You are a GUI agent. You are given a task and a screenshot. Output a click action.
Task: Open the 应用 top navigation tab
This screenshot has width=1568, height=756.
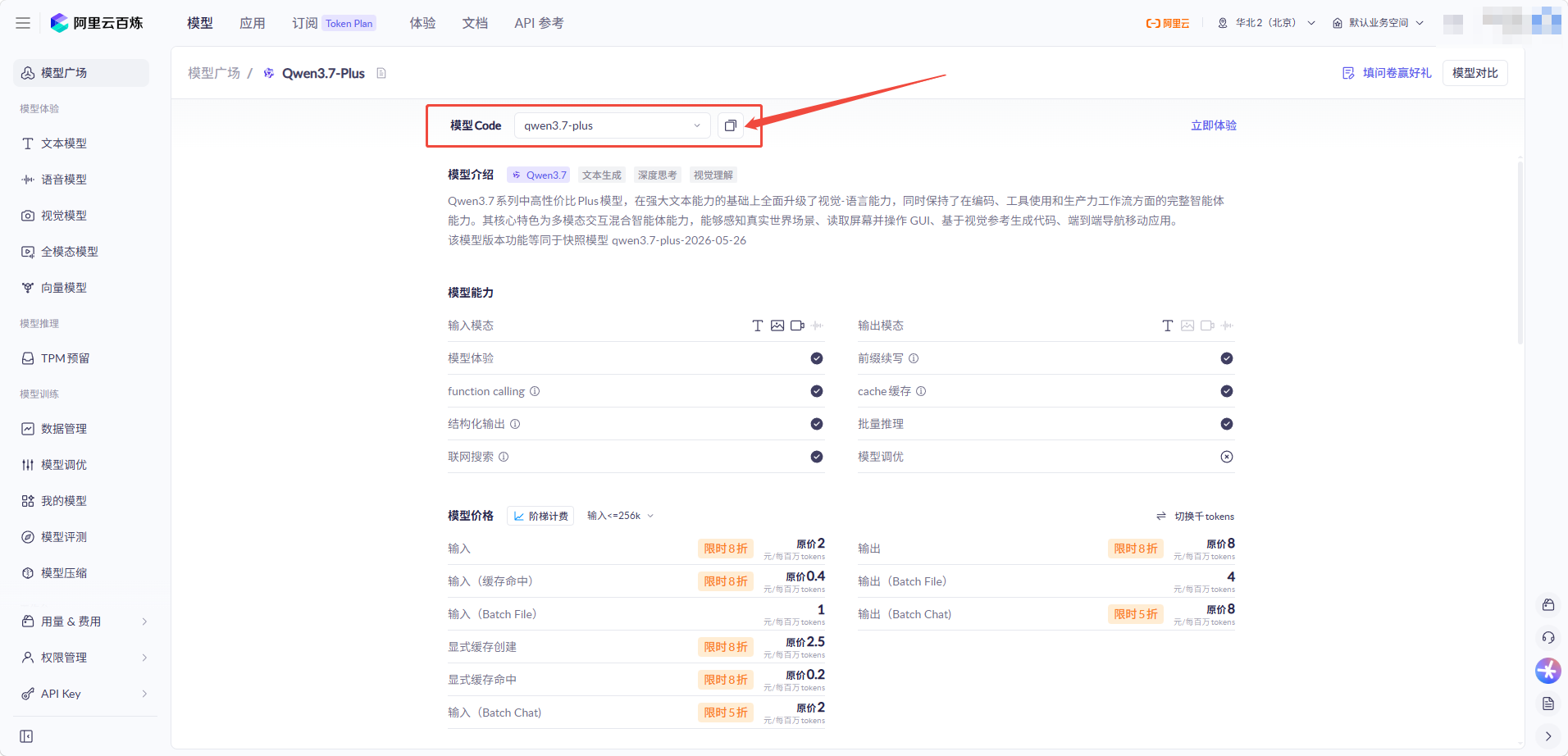pyautogui.click(x=253, y=23)
